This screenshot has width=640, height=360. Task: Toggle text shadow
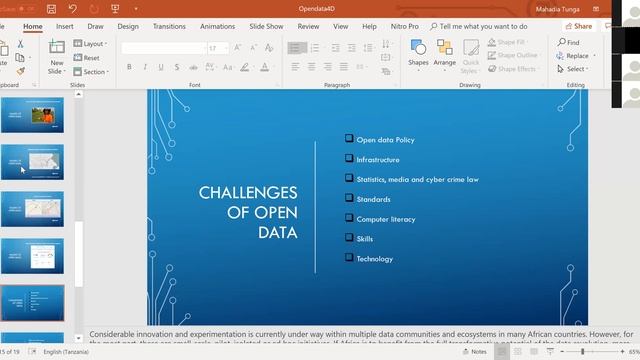tap(177, 67)
